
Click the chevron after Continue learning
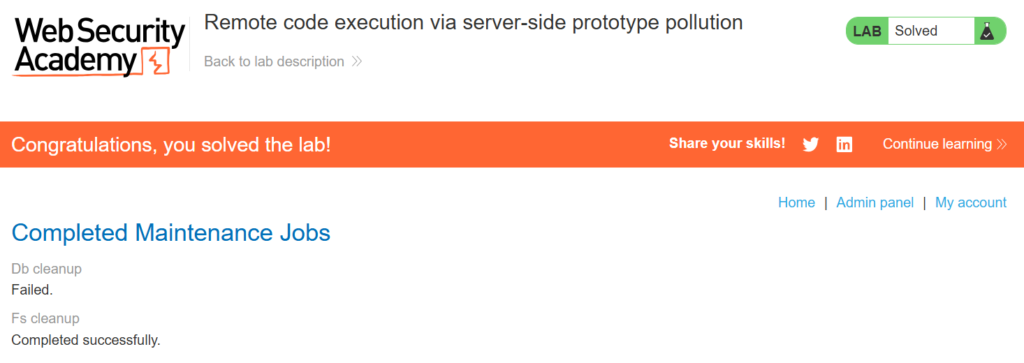click(x=1002, y=144)
